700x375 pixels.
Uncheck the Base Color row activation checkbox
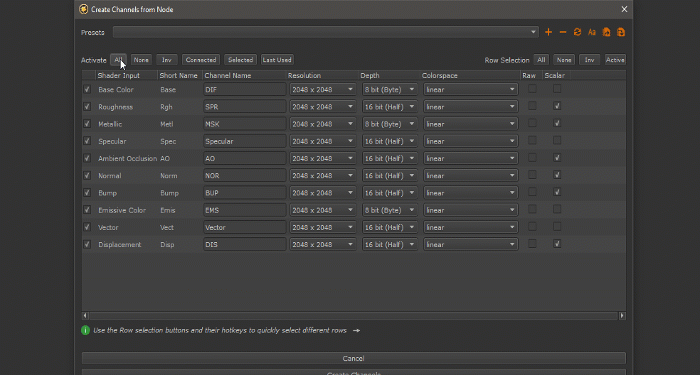tap(87, 89)
